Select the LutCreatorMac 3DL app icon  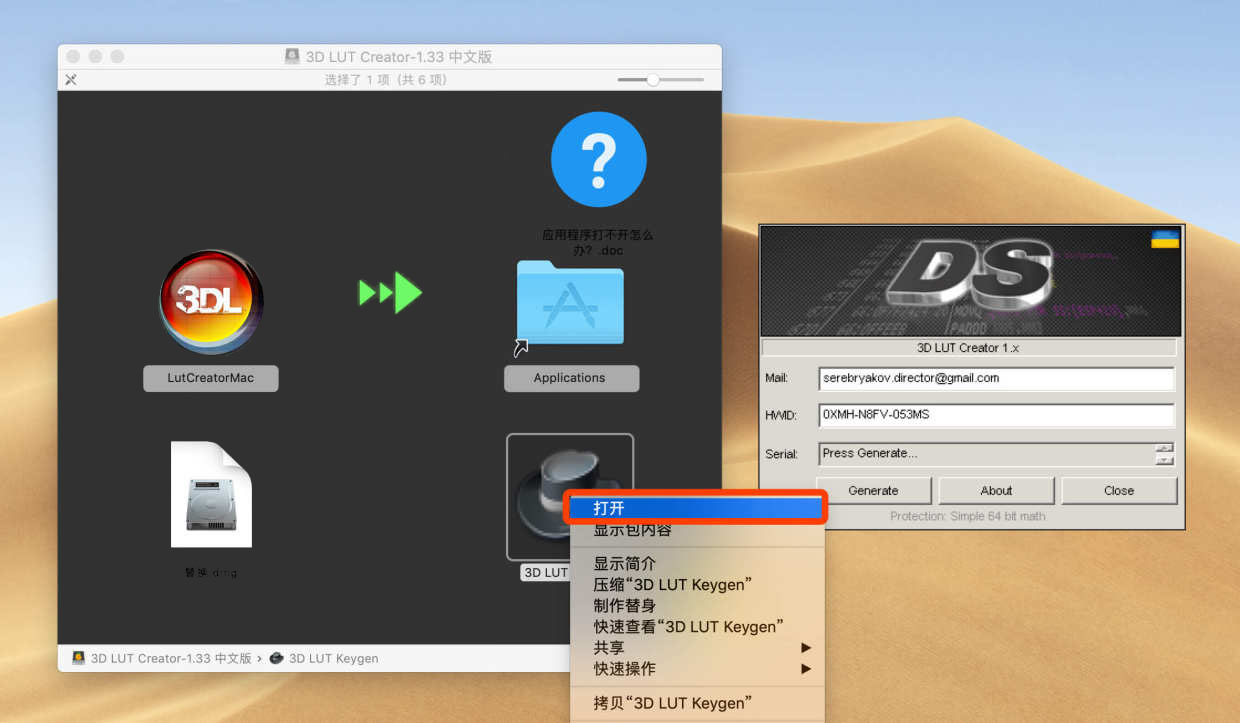pyautogui.click(x=211, y=301)
